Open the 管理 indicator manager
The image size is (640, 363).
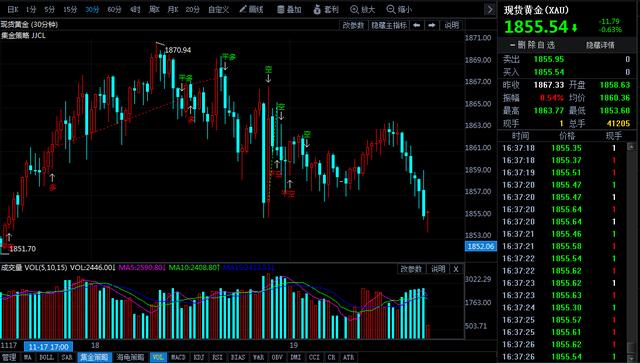(9, 357)
